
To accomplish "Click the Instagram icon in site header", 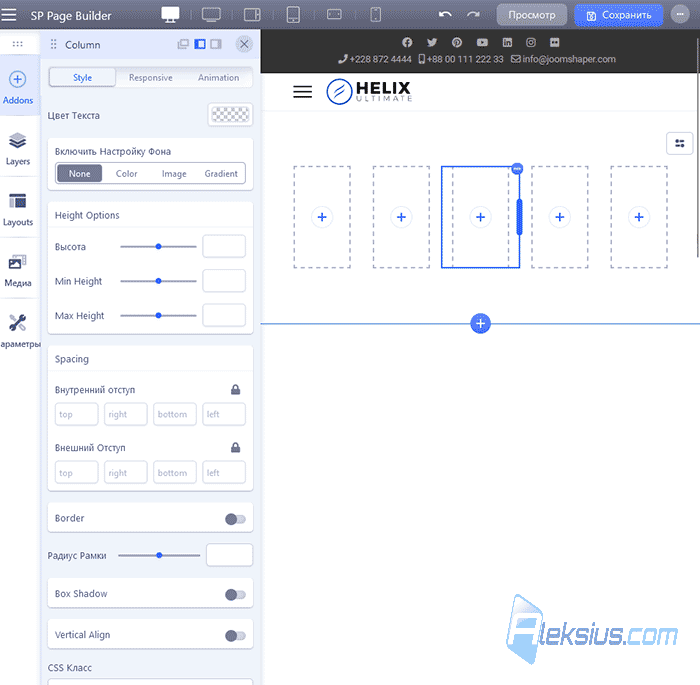I will pyautogui.click(x=531, y=42).
